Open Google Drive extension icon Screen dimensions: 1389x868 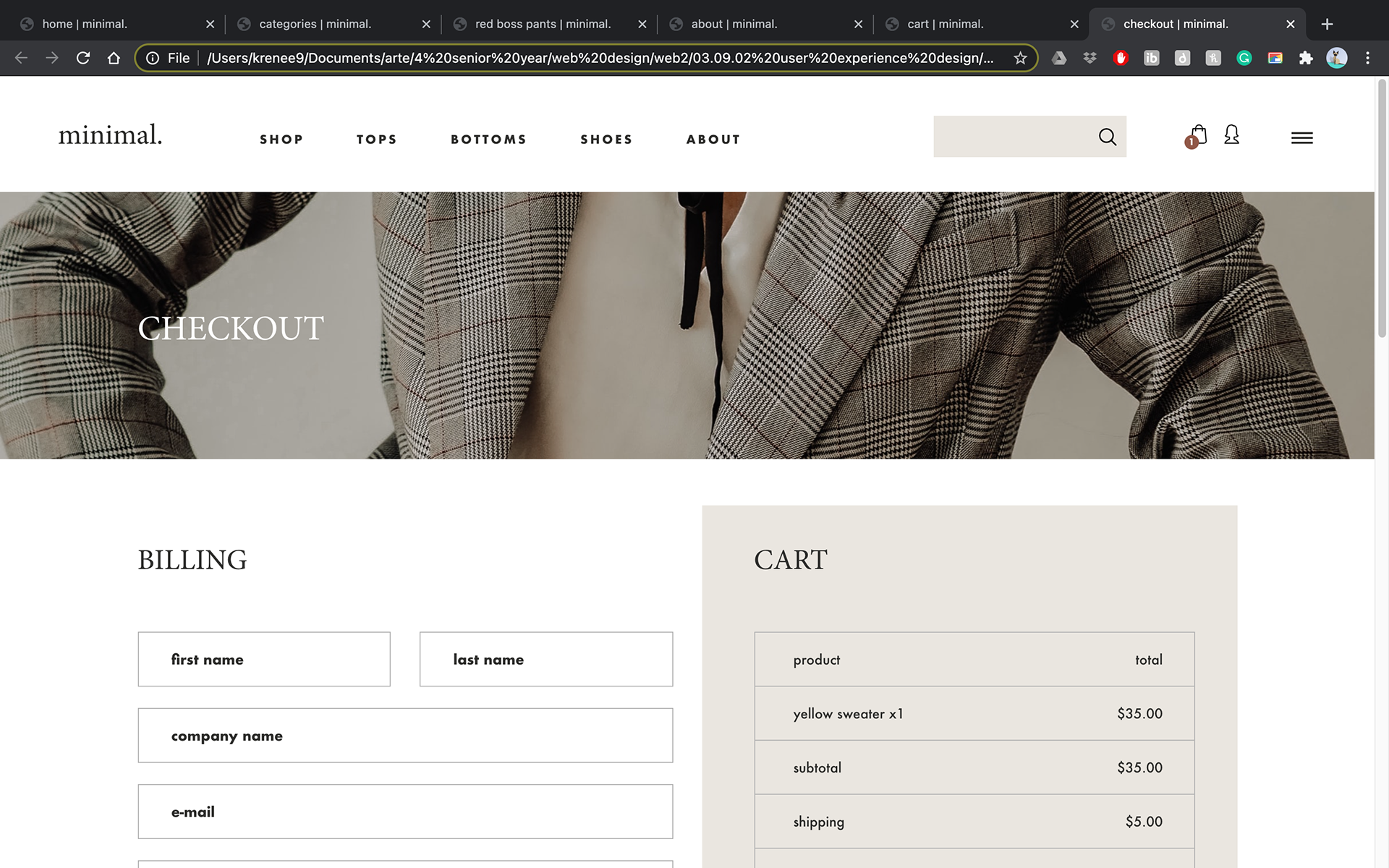tap(1059, 58)
